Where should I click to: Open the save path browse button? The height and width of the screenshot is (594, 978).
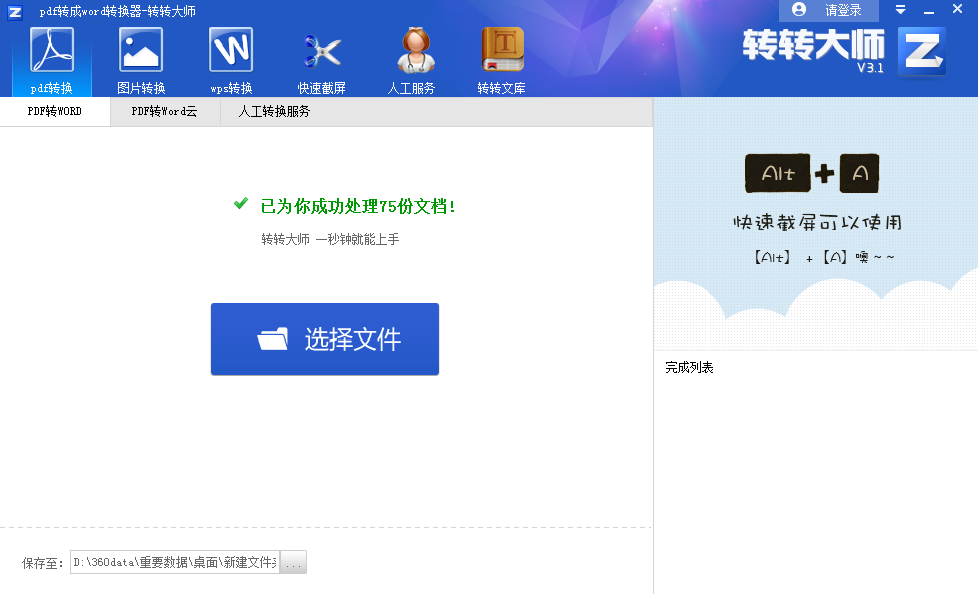pos(292,561)
